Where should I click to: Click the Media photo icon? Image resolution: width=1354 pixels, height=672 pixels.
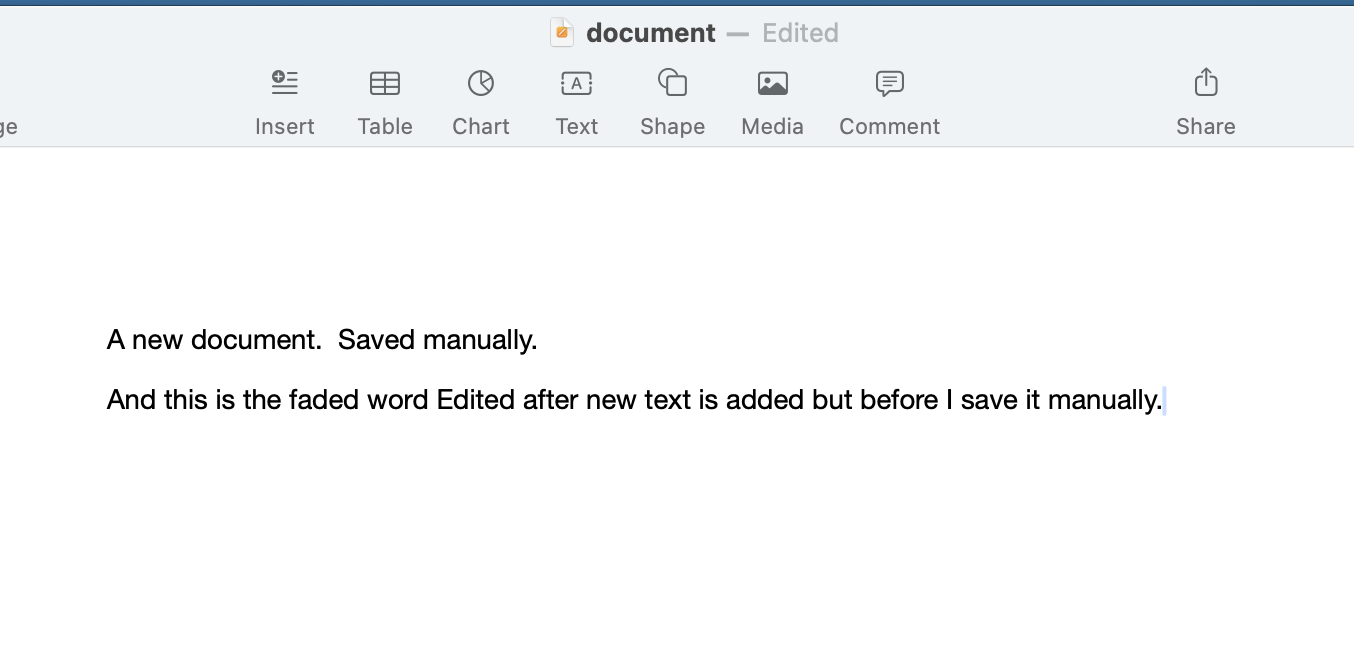[772, 83]
